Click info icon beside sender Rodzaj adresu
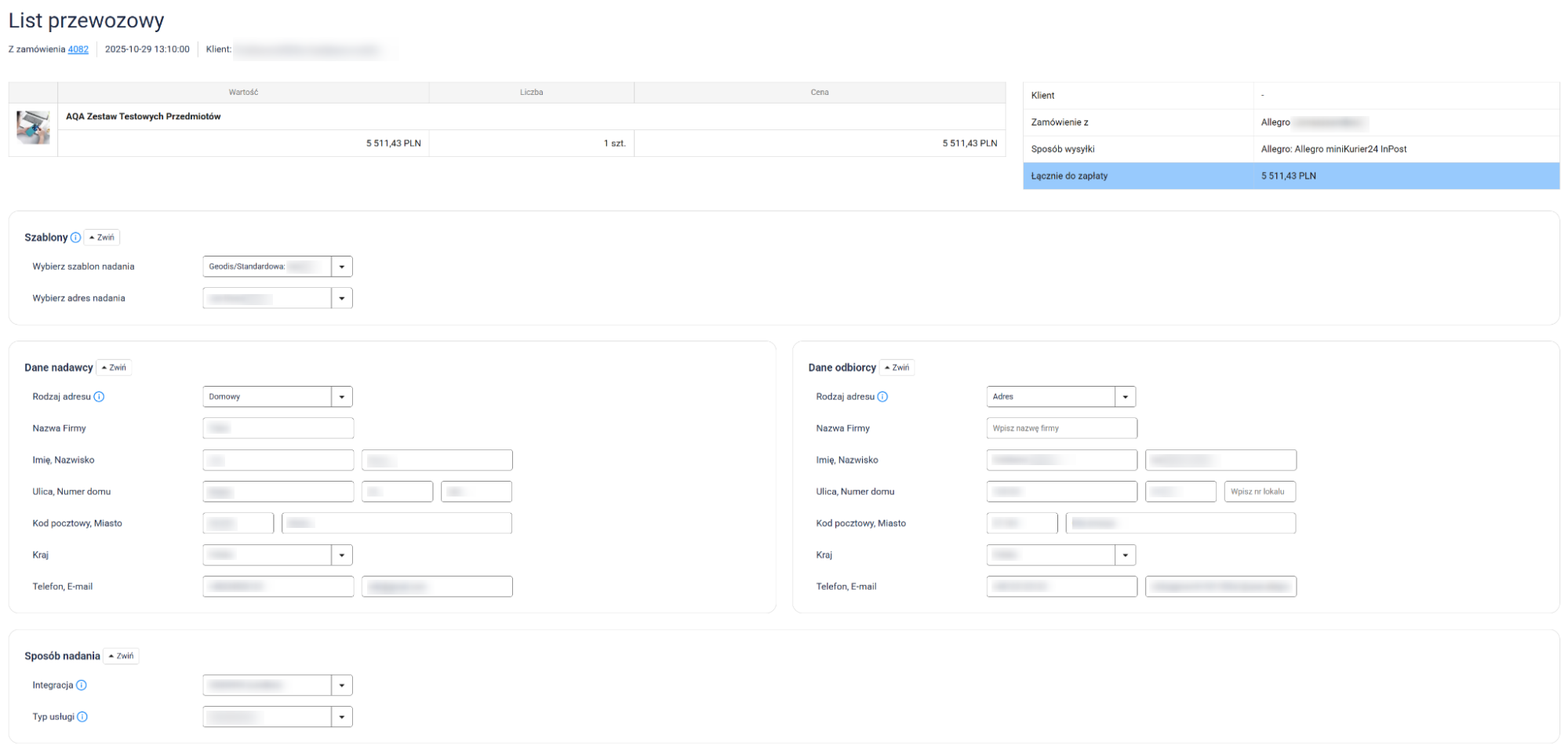The width and height of the screenshot is (1568, 753). [99, 397]
